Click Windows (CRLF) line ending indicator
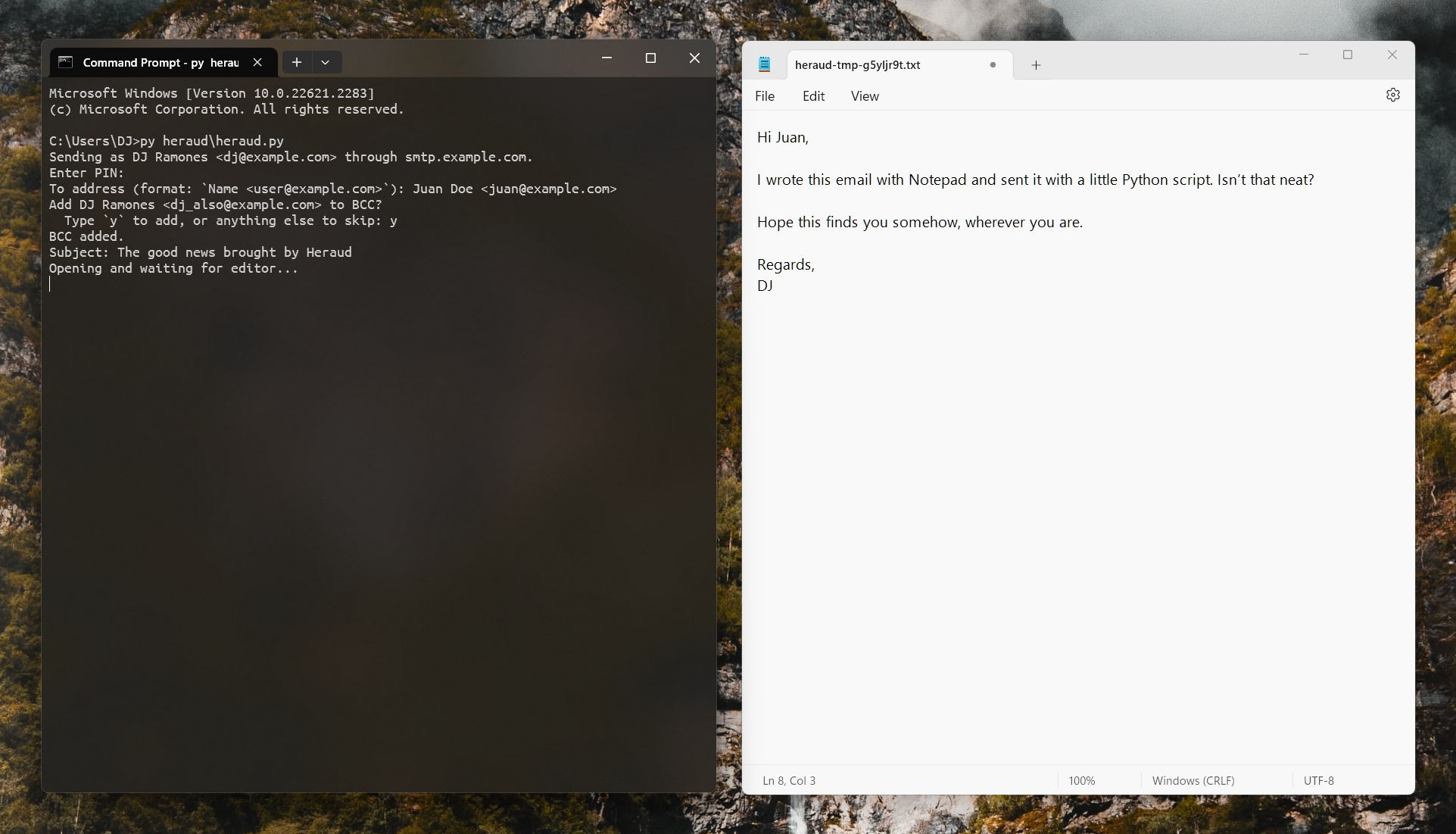Viewport: 1456px width, 834px height. 1193,781
